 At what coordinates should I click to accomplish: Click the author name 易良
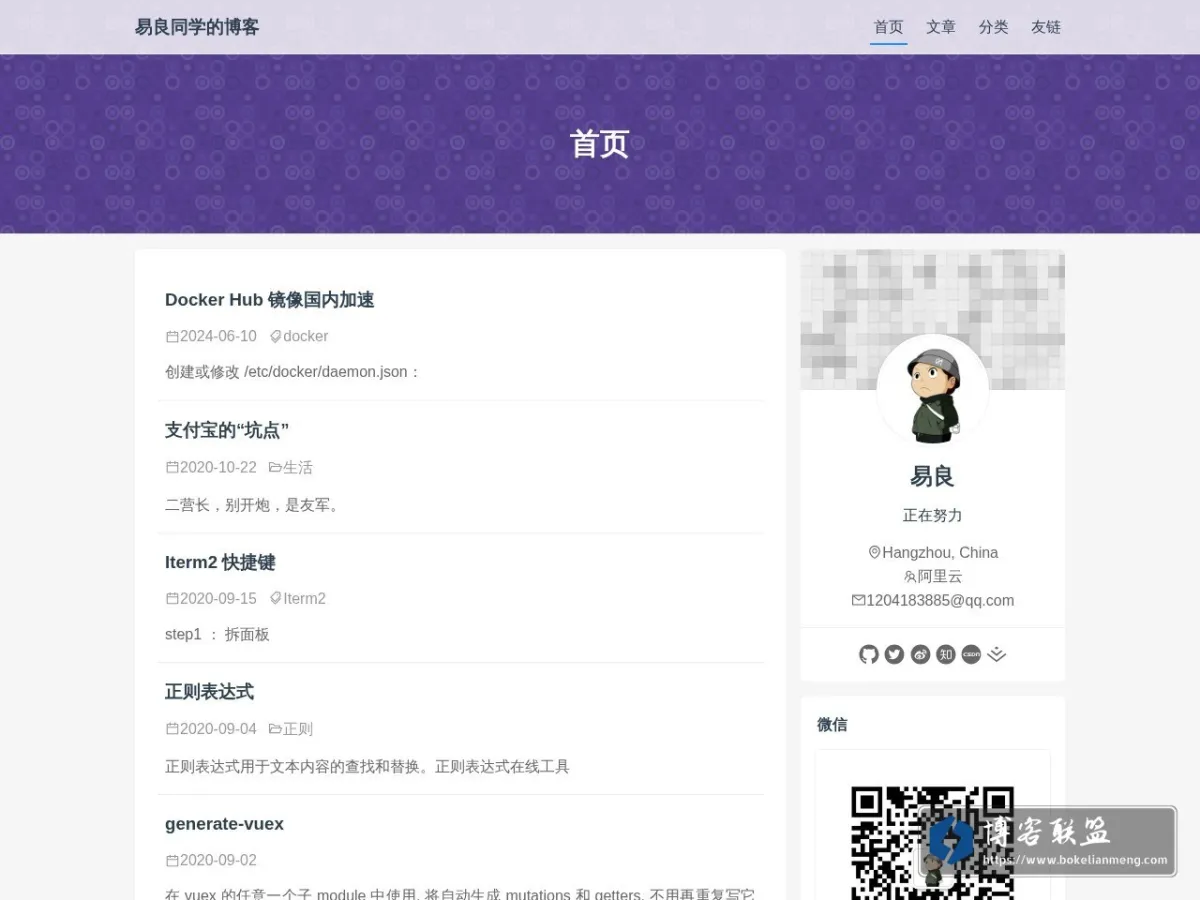tap(932, 476)
